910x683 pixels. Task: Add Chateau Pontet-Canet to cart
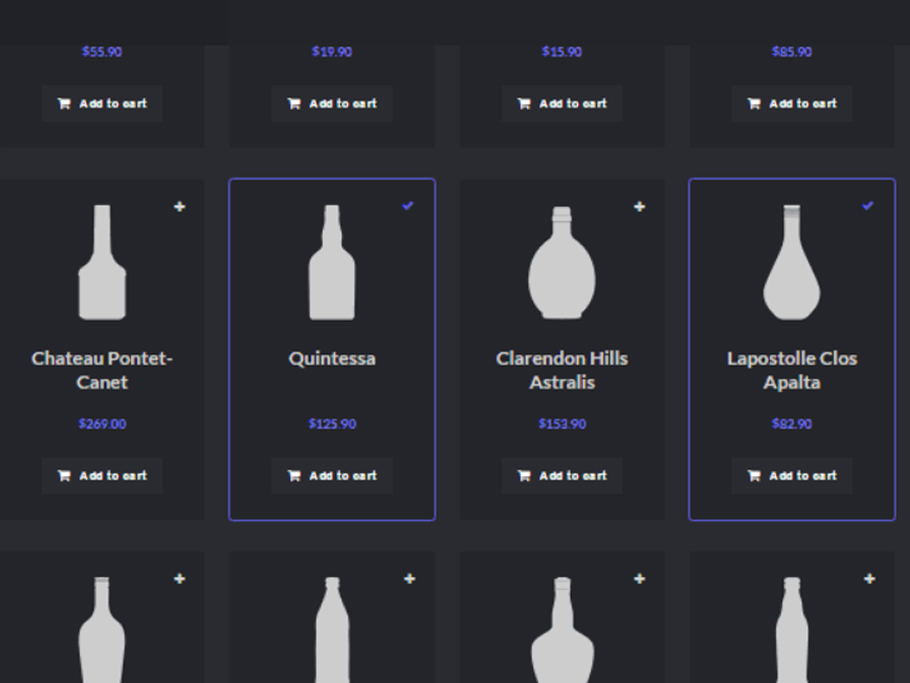(x=102, y=476)
